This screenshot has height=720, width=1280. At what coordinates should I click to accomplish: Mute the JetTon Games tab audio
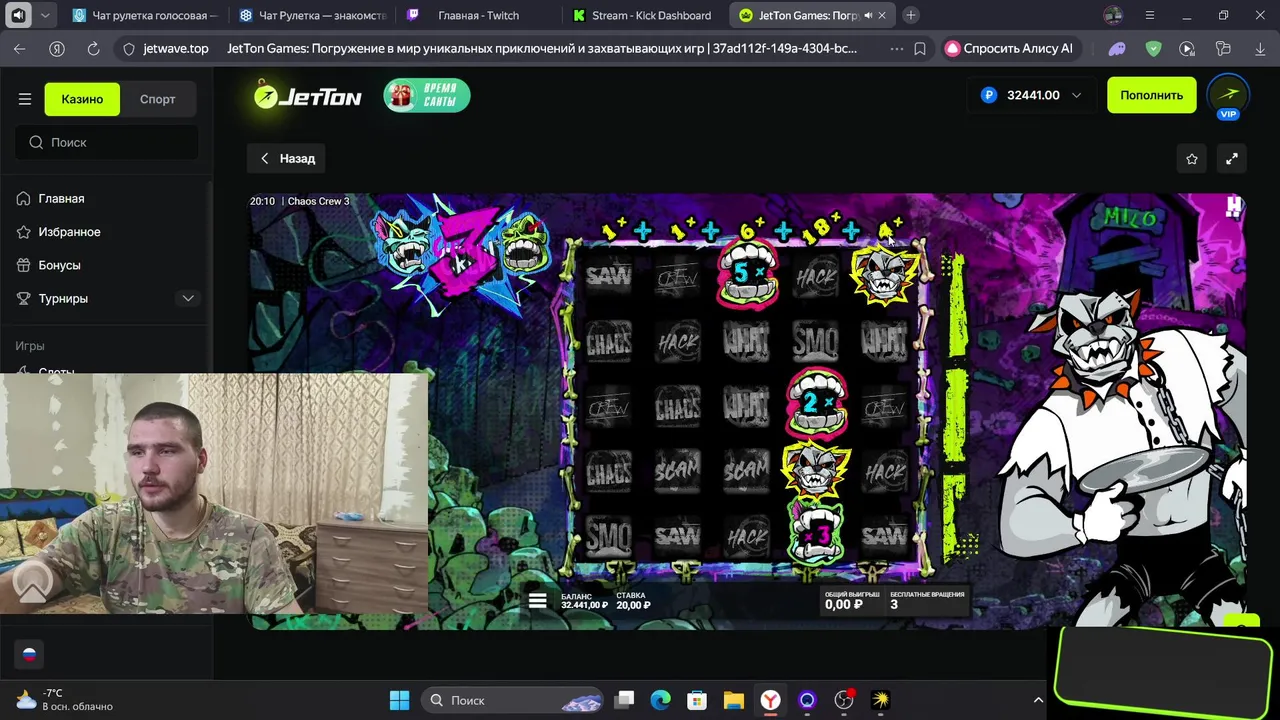click(868, 16)
